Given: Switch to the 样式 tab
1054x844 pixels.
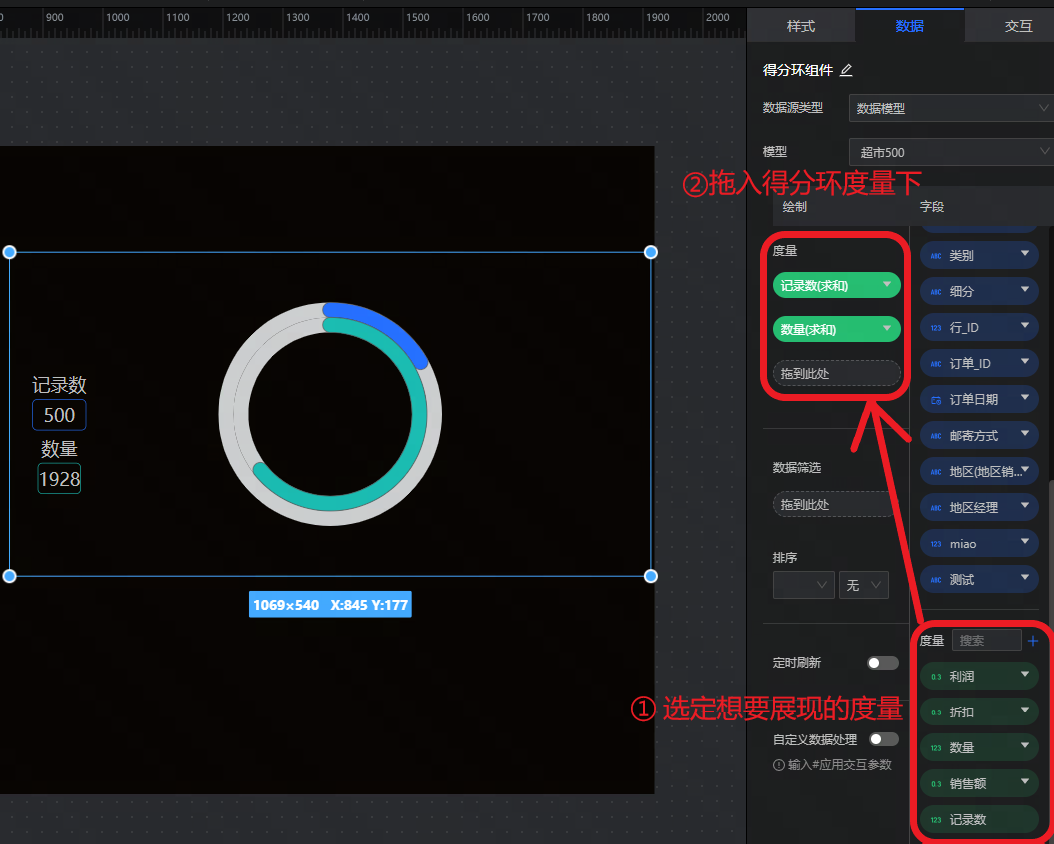Looking at the screenshot, I should pyautogui.click(x=801, y=26).
